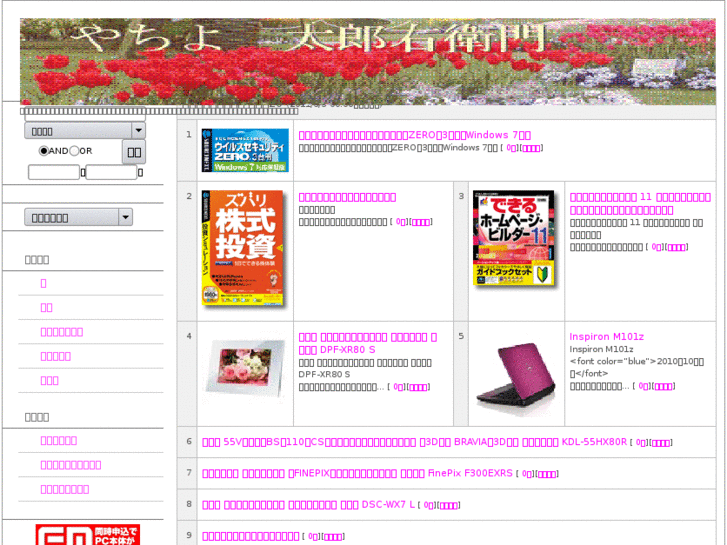Viewport: 727px width, 545px height.
Task: Select the OR radio button
Action: 74,151
